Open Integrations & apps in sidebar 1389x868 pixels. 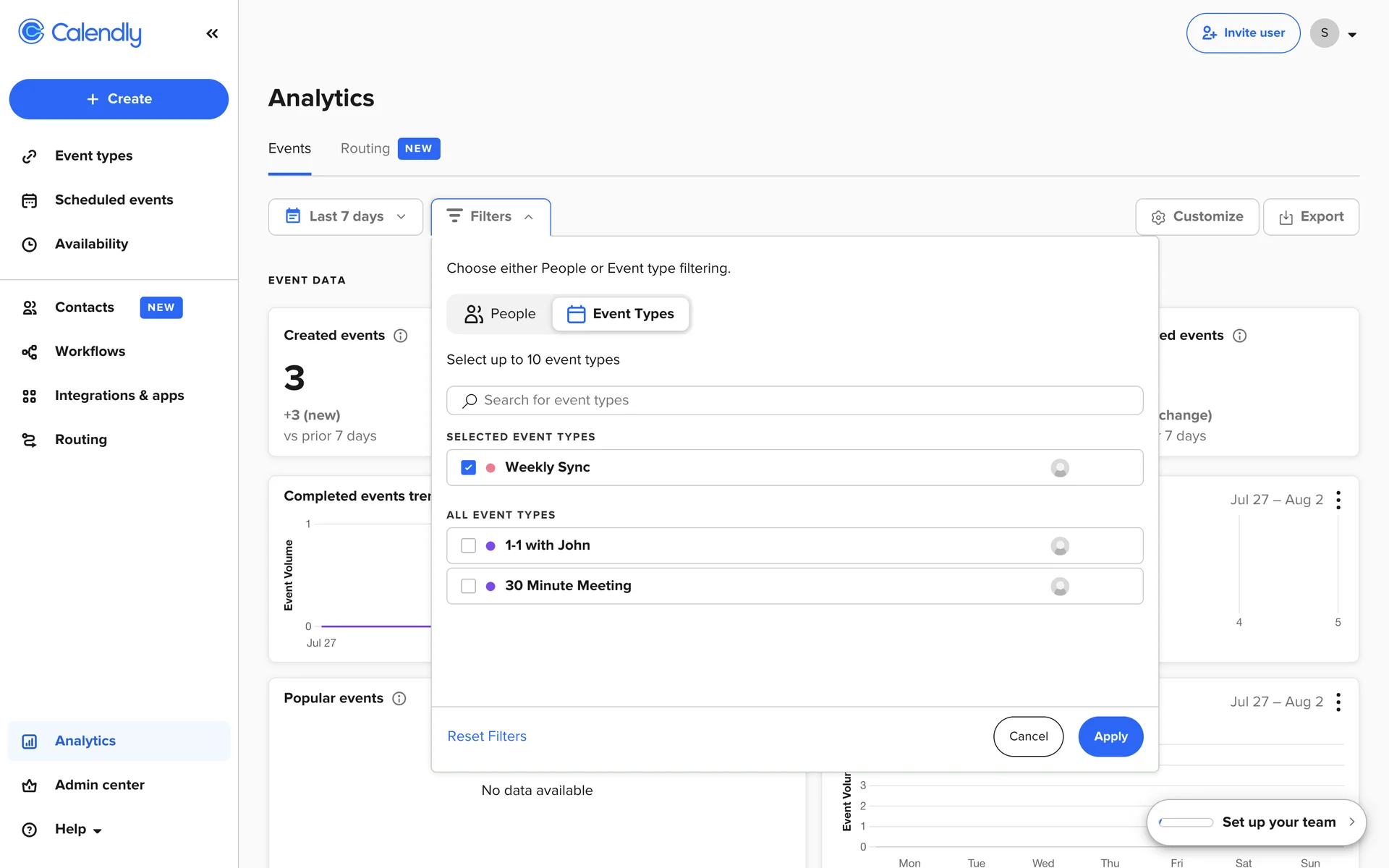click(119, 396)
